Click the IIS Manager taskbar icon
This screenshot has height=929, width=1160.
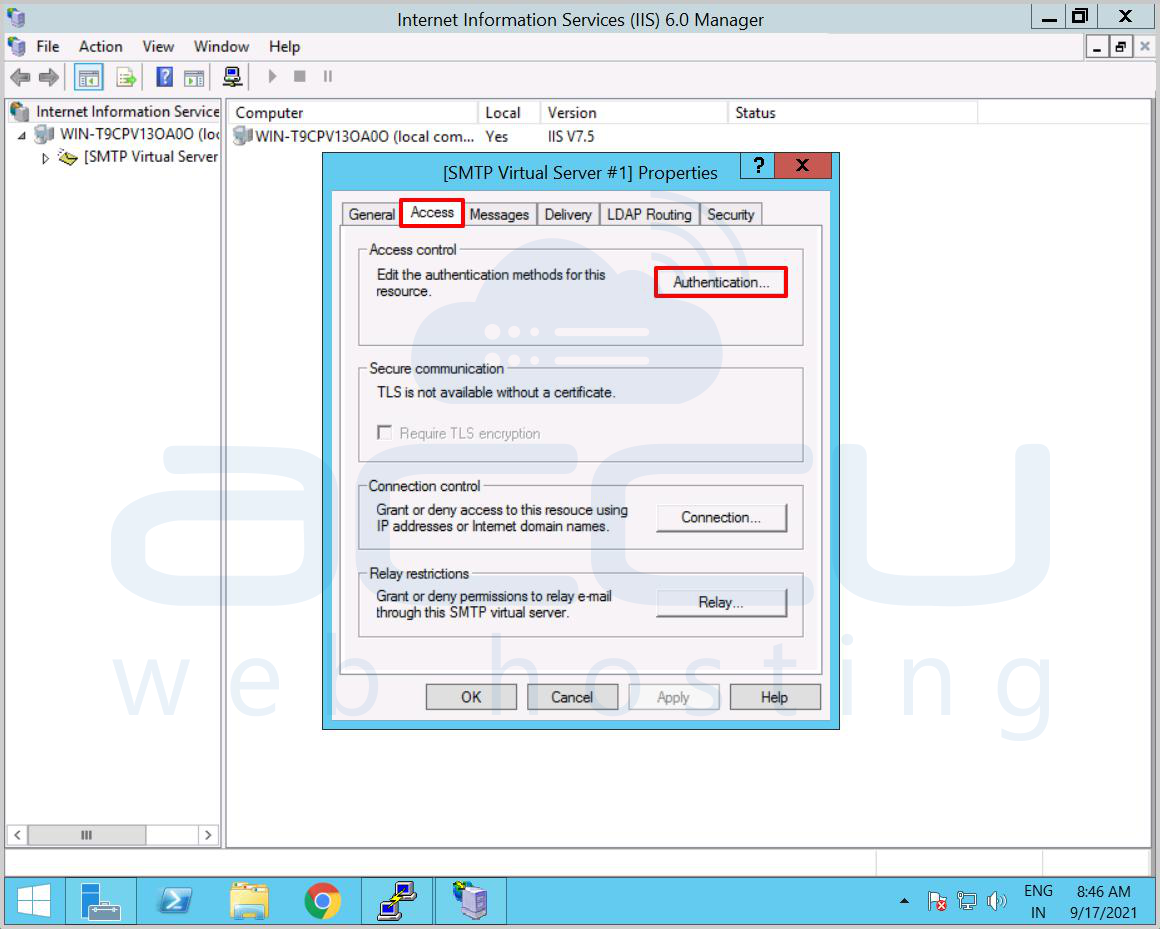coord(471,901)
